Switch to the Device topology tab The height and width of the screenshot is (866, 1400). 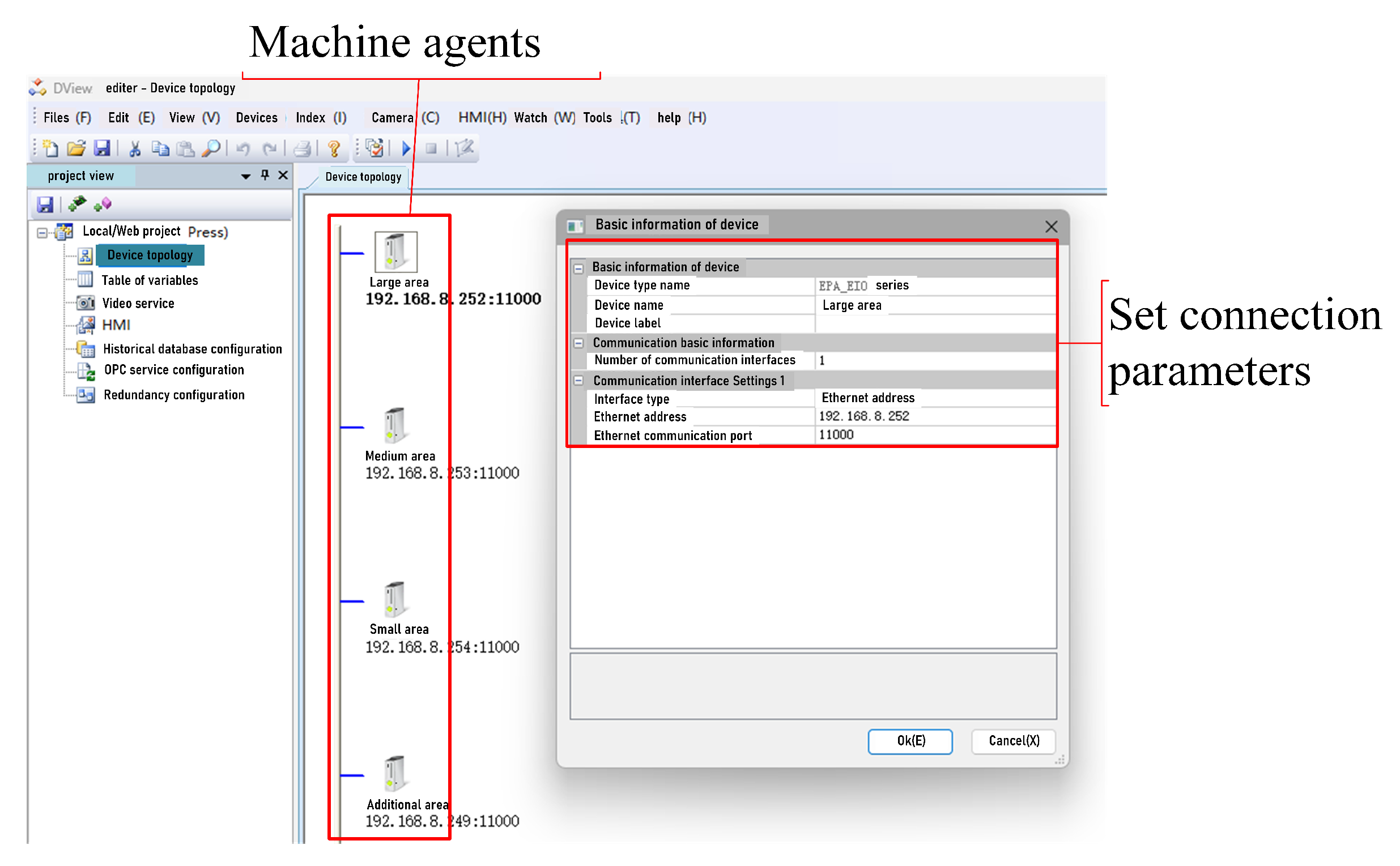pyautogui.click(x=363, y=177)
